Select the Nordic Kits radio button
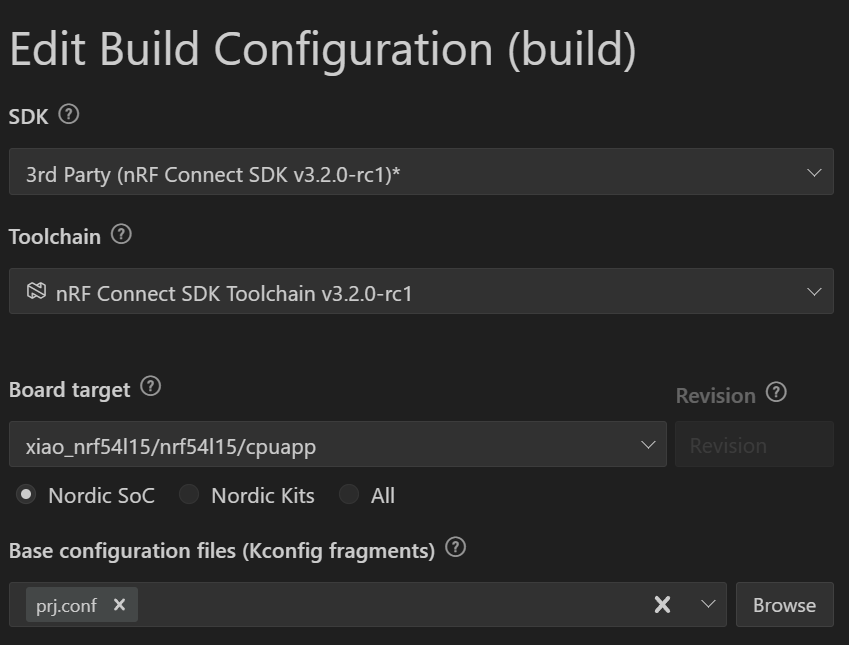The image size is (849, 645). (x=189, y=494)
